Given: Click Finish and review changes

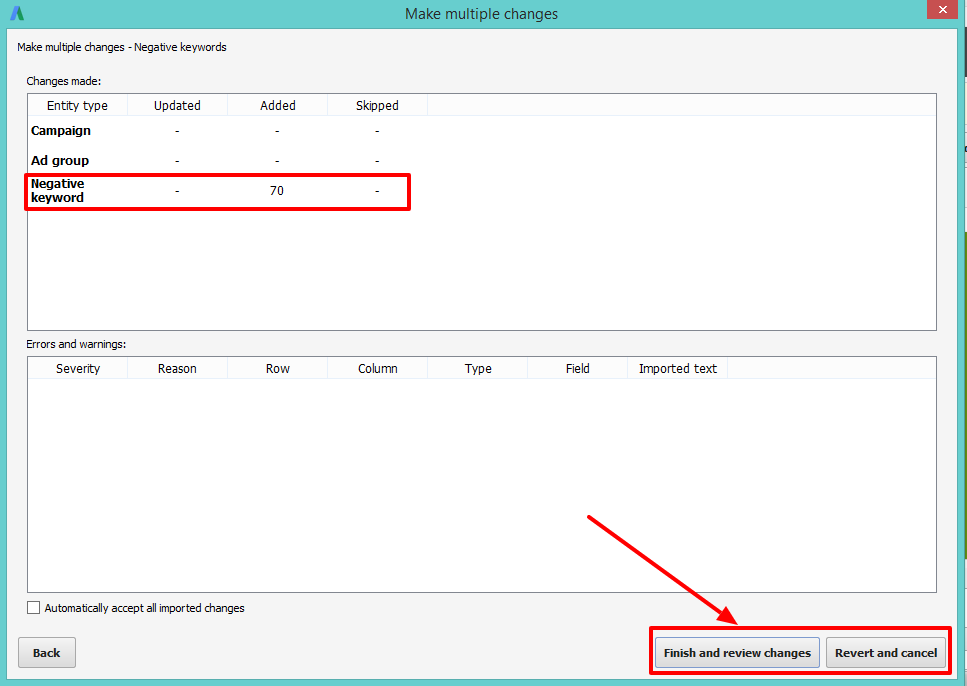Looking at the screenshot, I should pos(737,653).
